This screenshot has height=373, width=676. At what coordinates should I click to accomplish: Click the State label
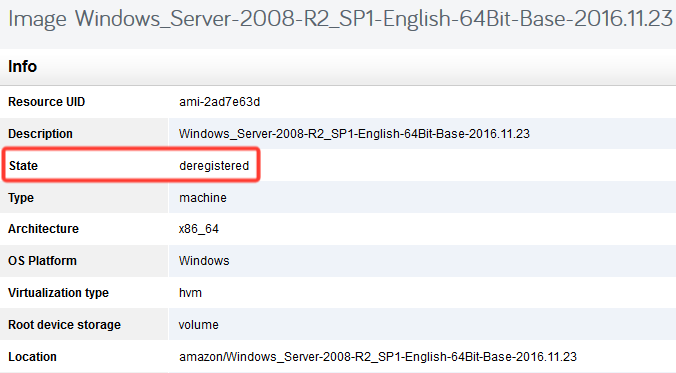[x=23, y=166]
